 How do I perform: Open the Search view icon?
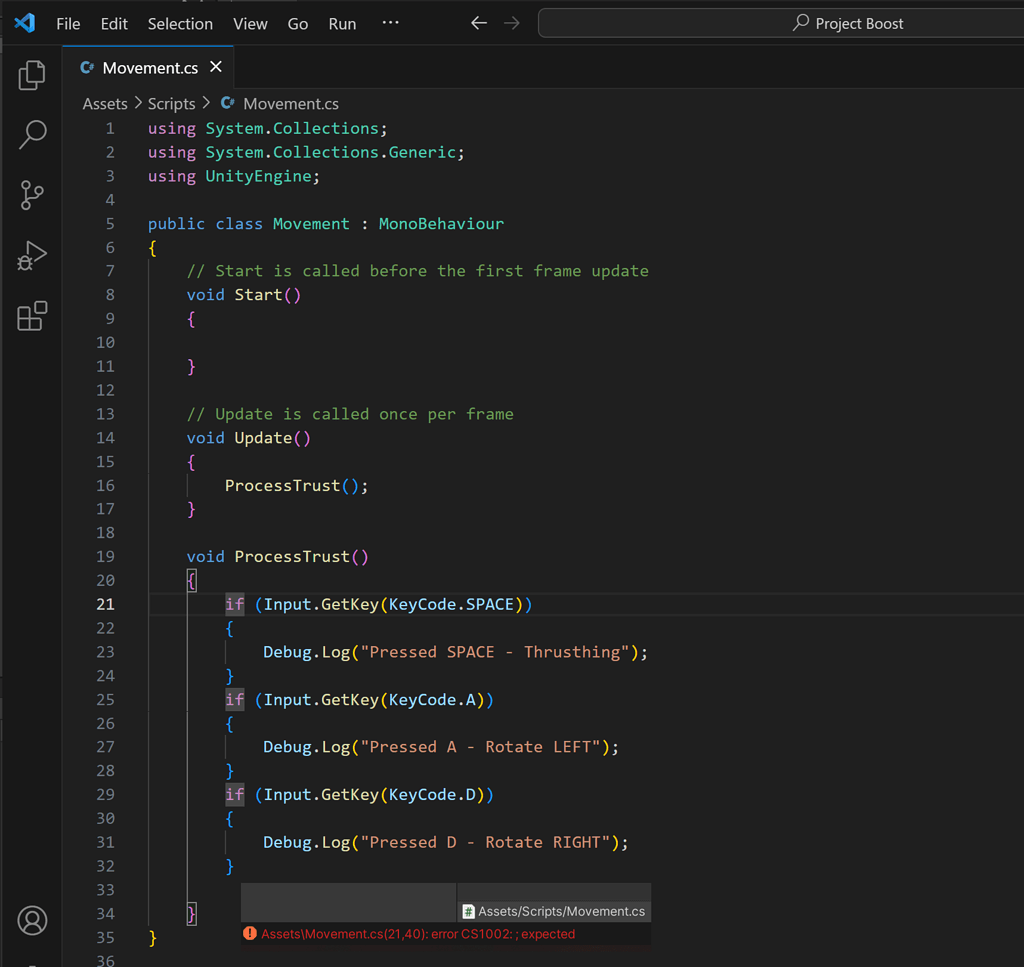click(32, 134)
